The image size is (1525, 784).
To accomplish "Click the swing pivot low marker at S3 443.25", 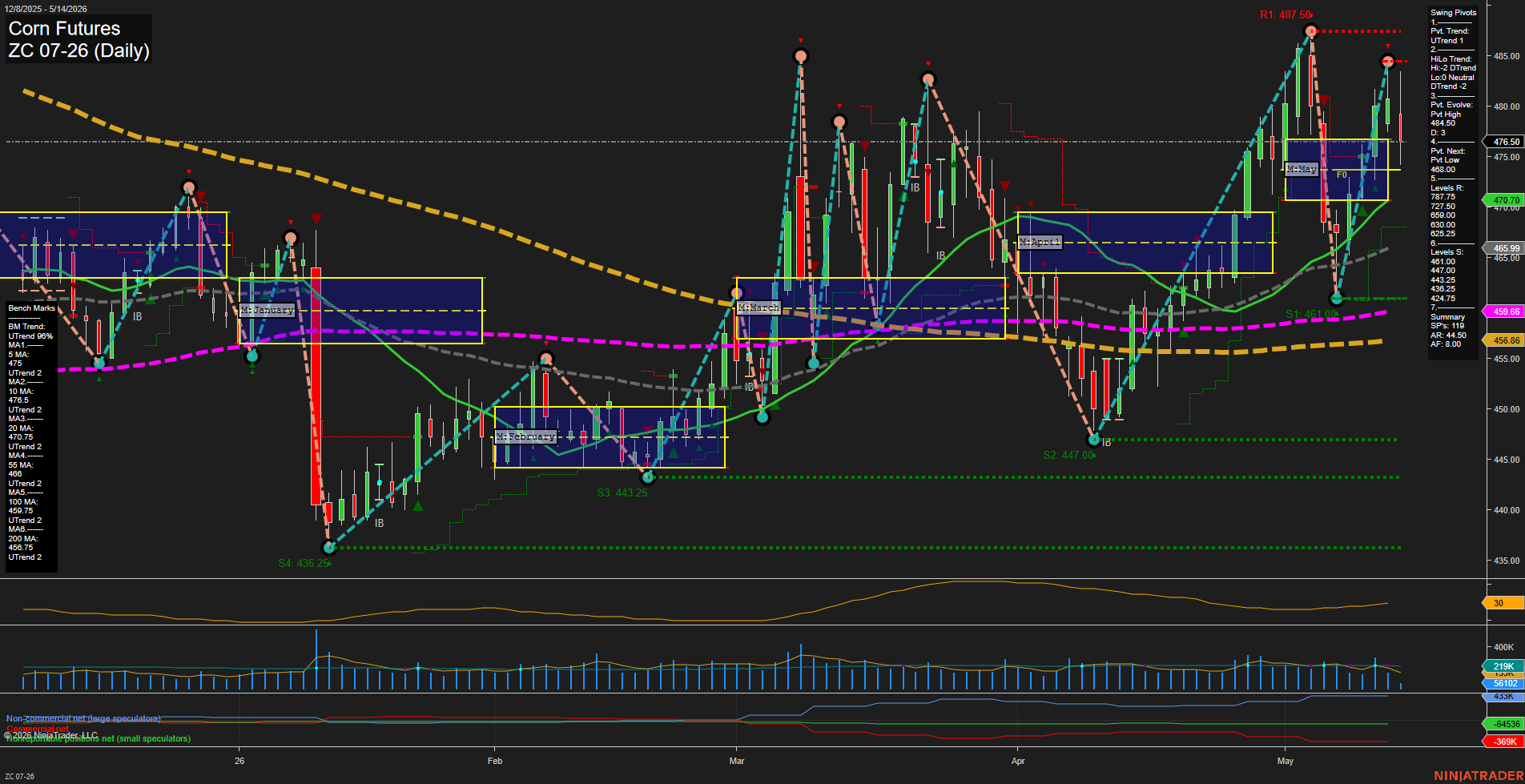I will (x=649, y=477).
